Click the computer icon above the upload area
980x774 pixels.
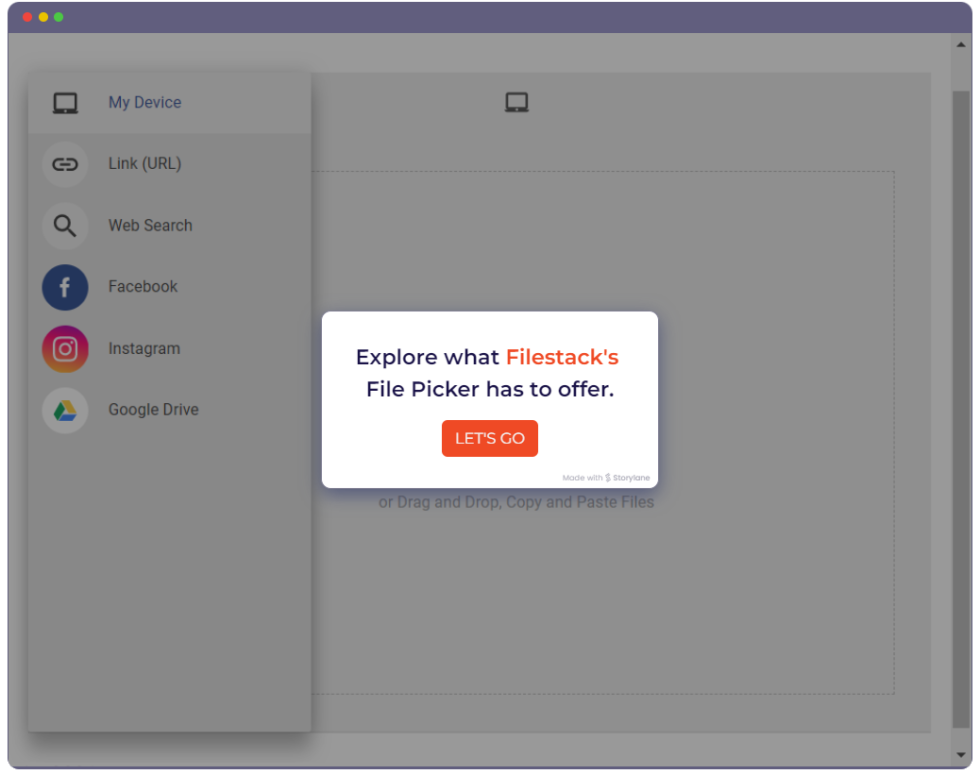click(516, 101)
